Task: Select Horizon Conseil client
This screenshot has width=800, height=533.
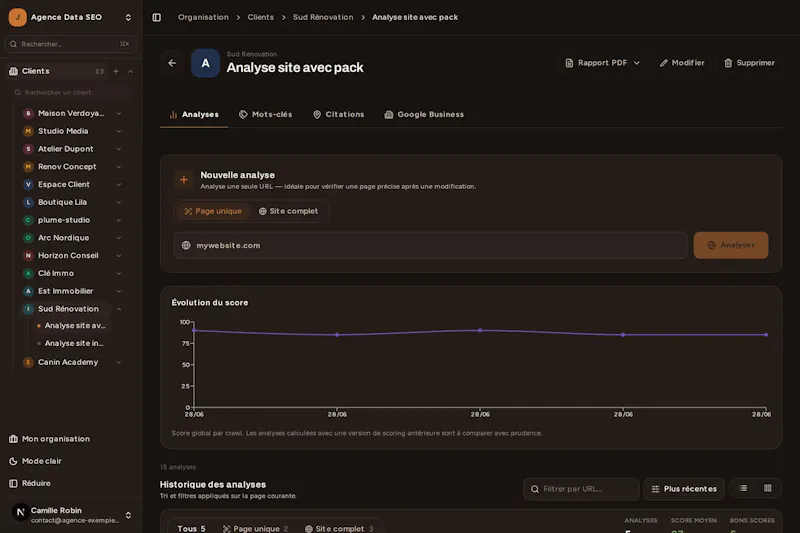Action: click(68, 256)
